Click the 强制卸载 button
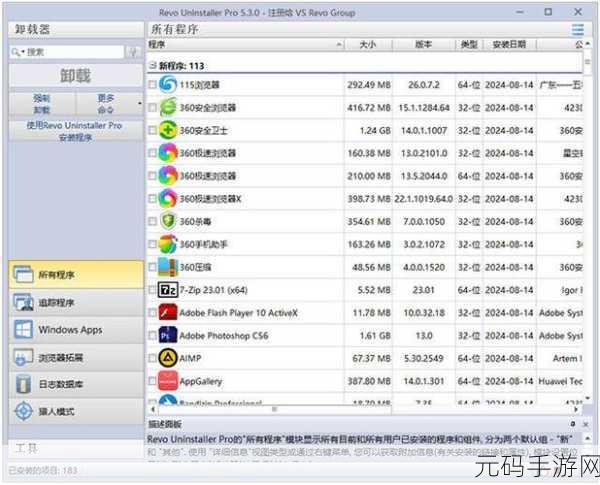This screenshot has height=485, width=600. 42,104
